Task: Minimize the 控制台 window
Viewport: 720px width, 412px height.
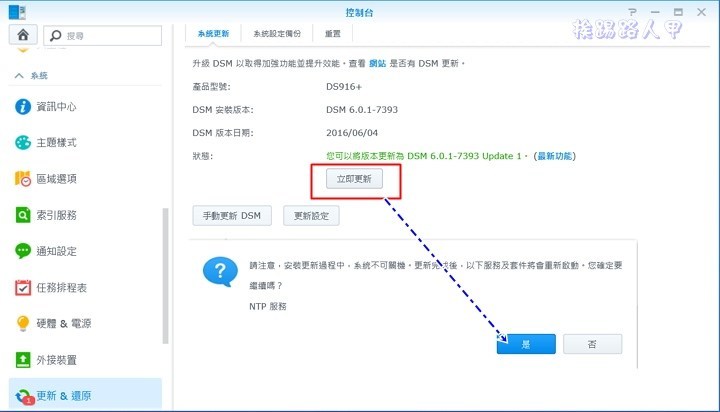Action: tap(655, 12)
